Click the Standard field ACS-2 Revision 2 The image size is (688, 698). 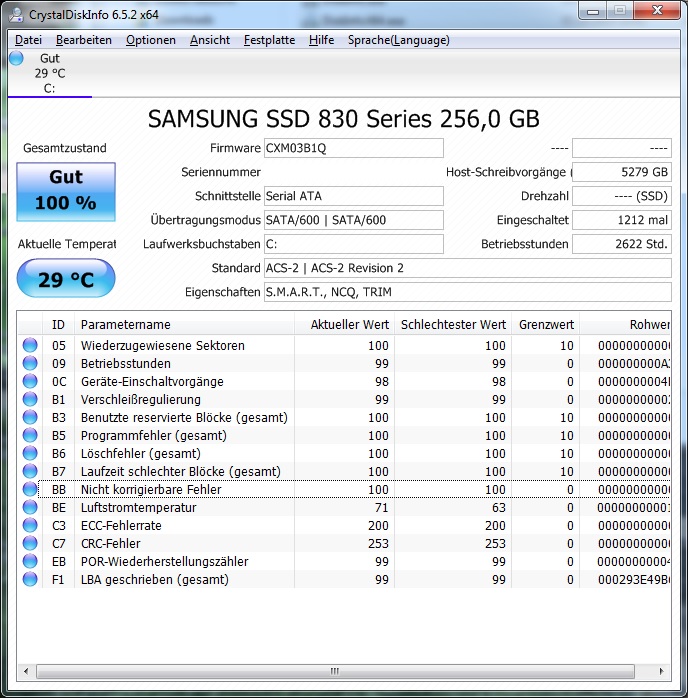(468, 268)
